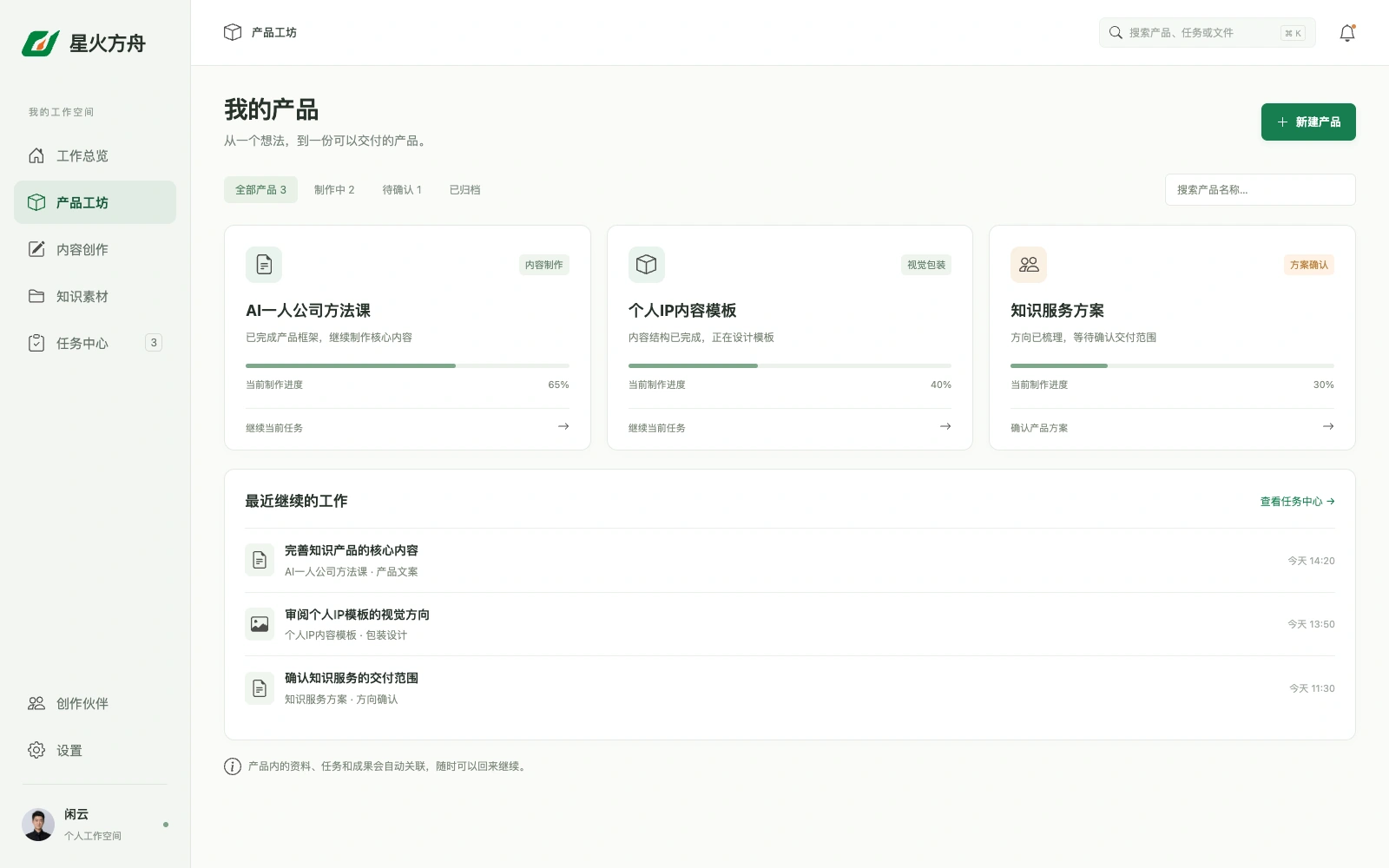This screenshot has height=868, width=1389.
Task: Click the 知识服务方案 card title
Action: (1057, 311)
